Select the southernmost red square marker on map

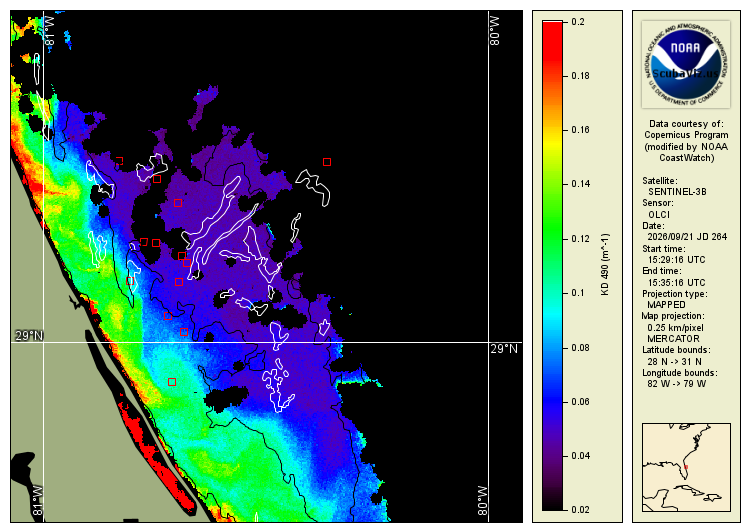172,382
